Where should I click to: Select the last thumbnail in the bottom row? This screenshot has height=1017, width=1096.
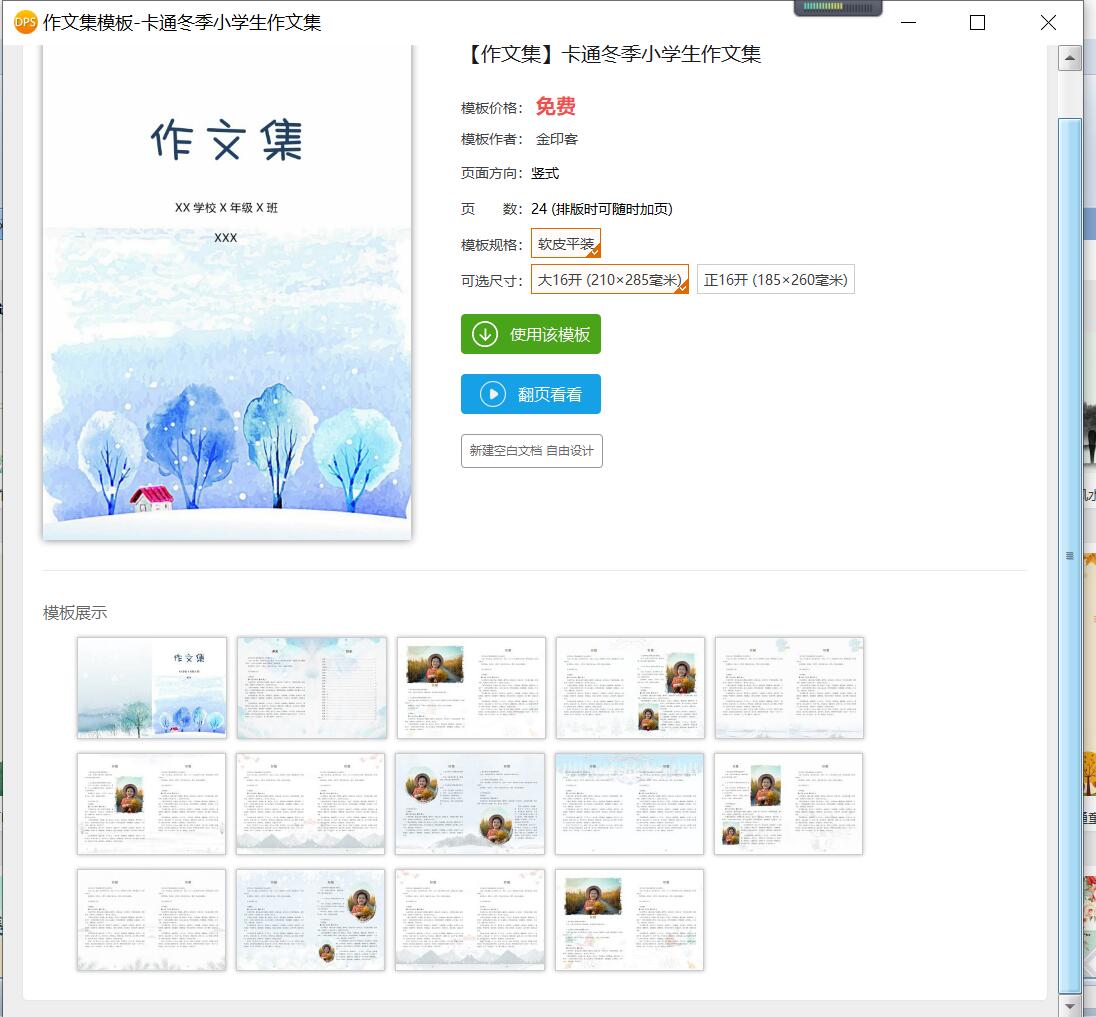click(629, 920)
